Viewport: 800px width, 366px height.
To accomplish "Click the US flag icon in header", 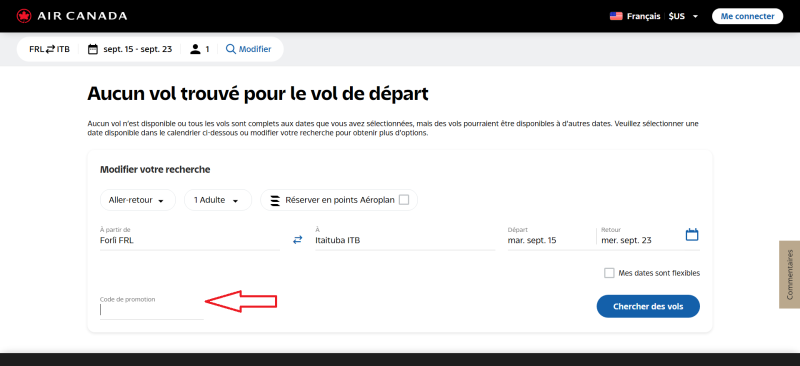I will click(x=616, y=16).
